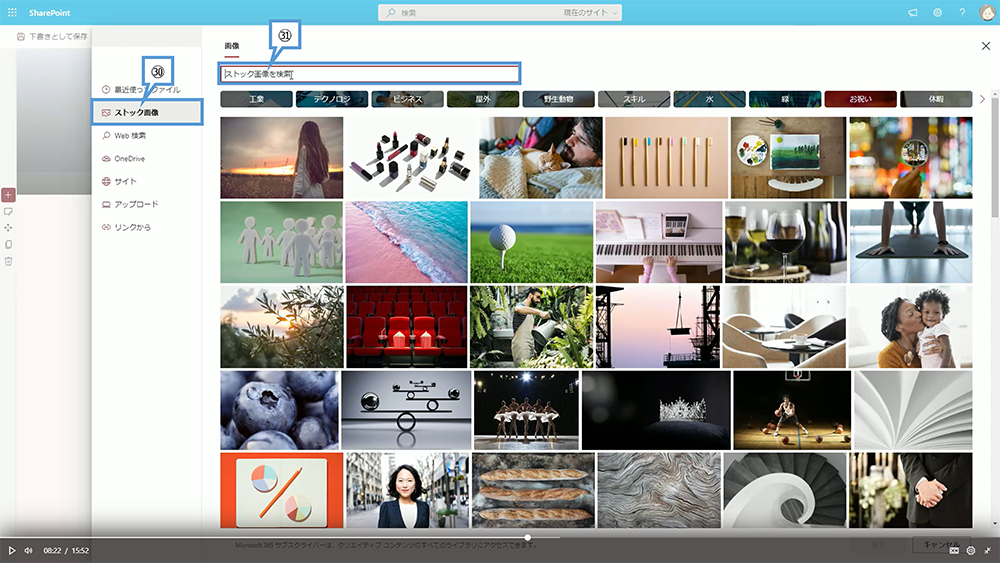The image size is (1000, 563).
Task: Open the help question mark icon
Action: pos(962,12)
